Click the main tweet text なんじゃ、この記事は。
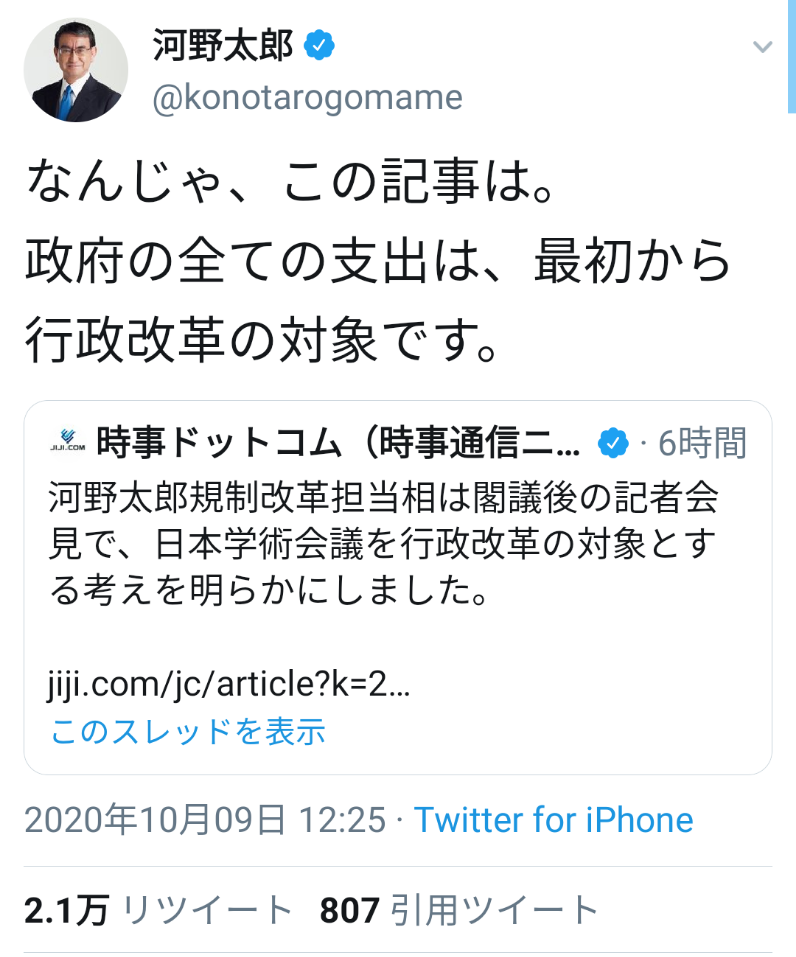 pos(290,182)
